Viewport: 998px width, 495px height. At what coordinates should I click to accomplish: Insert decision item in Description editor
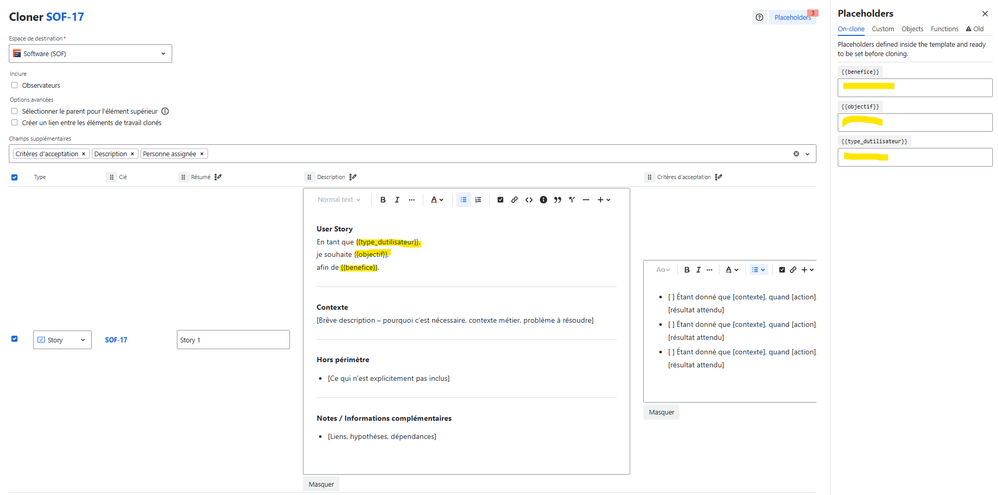pos(572,200)
